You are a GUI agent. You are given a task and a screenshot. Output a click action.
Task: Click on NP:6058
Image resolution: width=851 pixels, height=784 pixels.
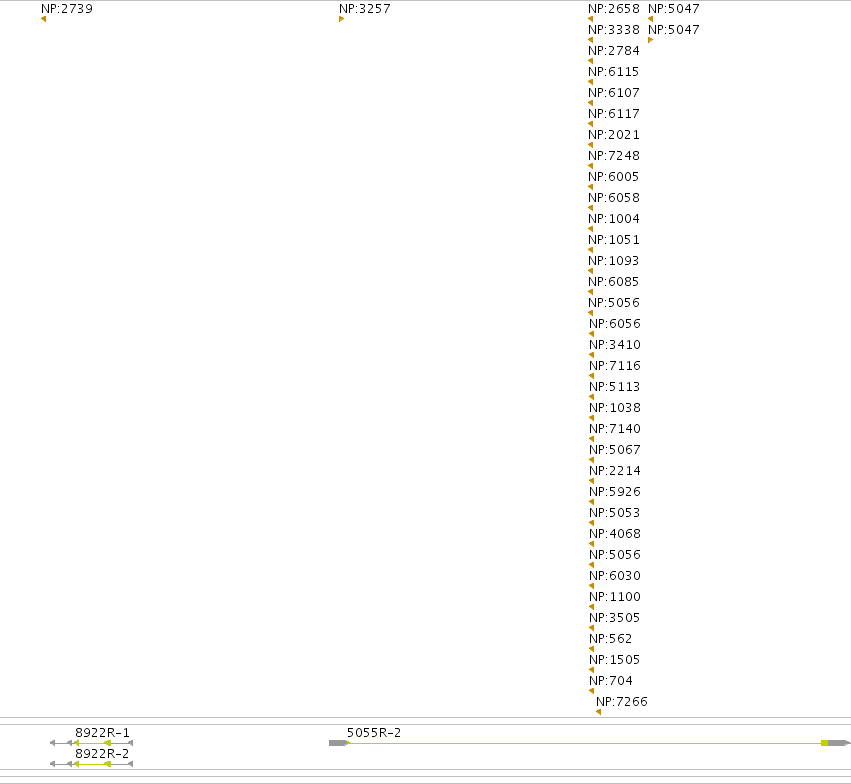coord(614,198)
